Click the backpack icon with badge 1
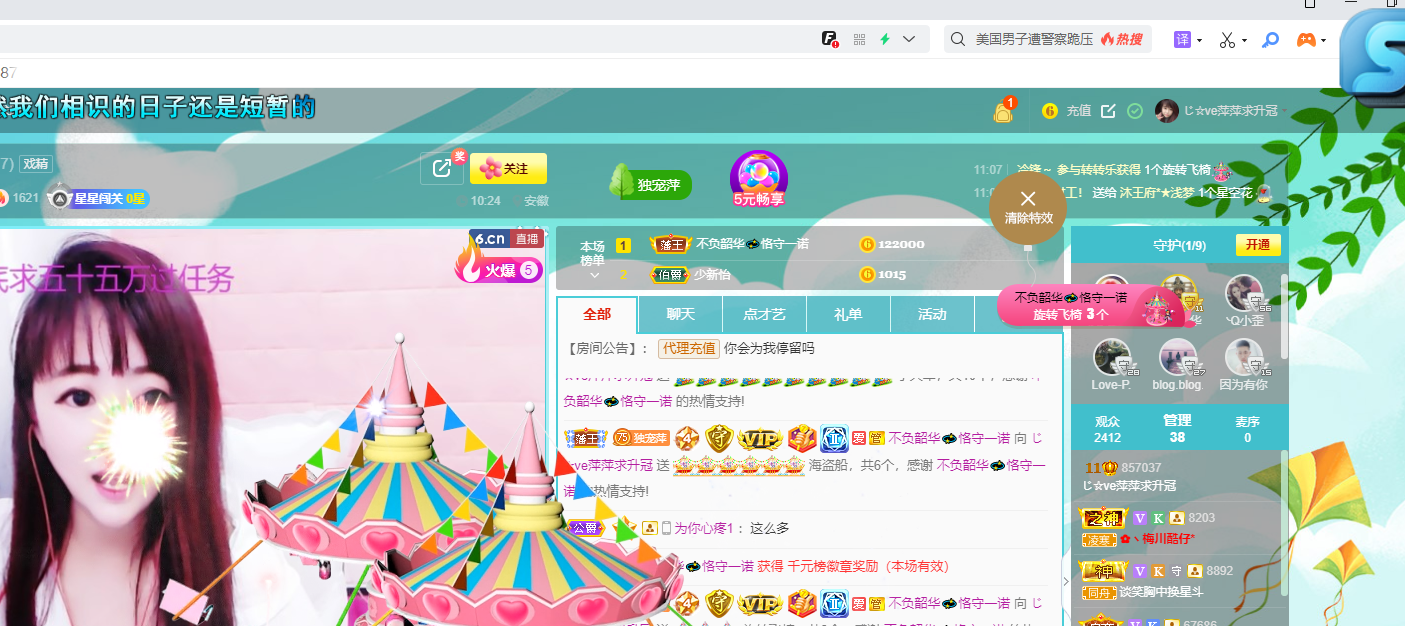Viewport: 1405px width, 626px height. tap(1003, 111)
